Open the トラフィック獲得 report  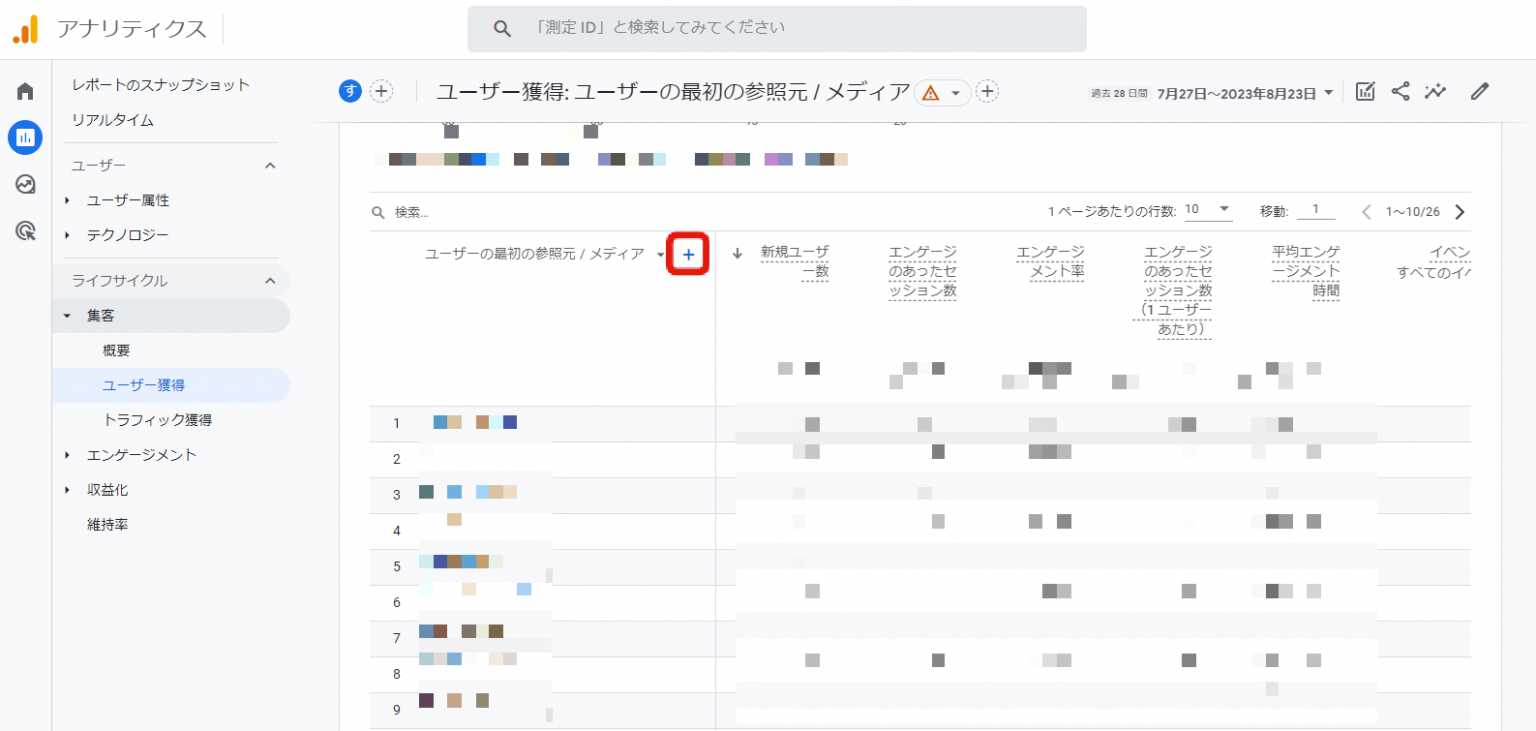[157, 420]
